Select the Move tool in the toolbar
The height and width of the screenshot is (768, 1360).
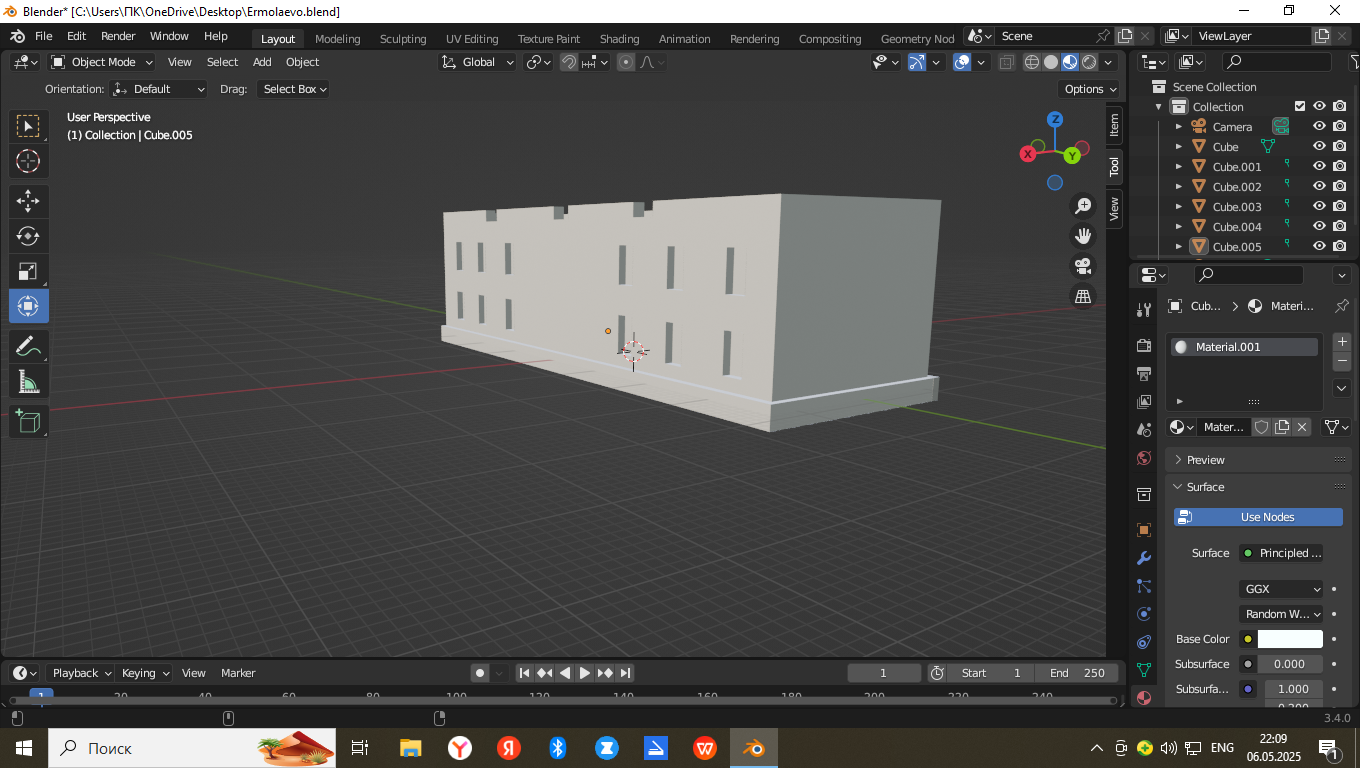[x=28, y=201]
